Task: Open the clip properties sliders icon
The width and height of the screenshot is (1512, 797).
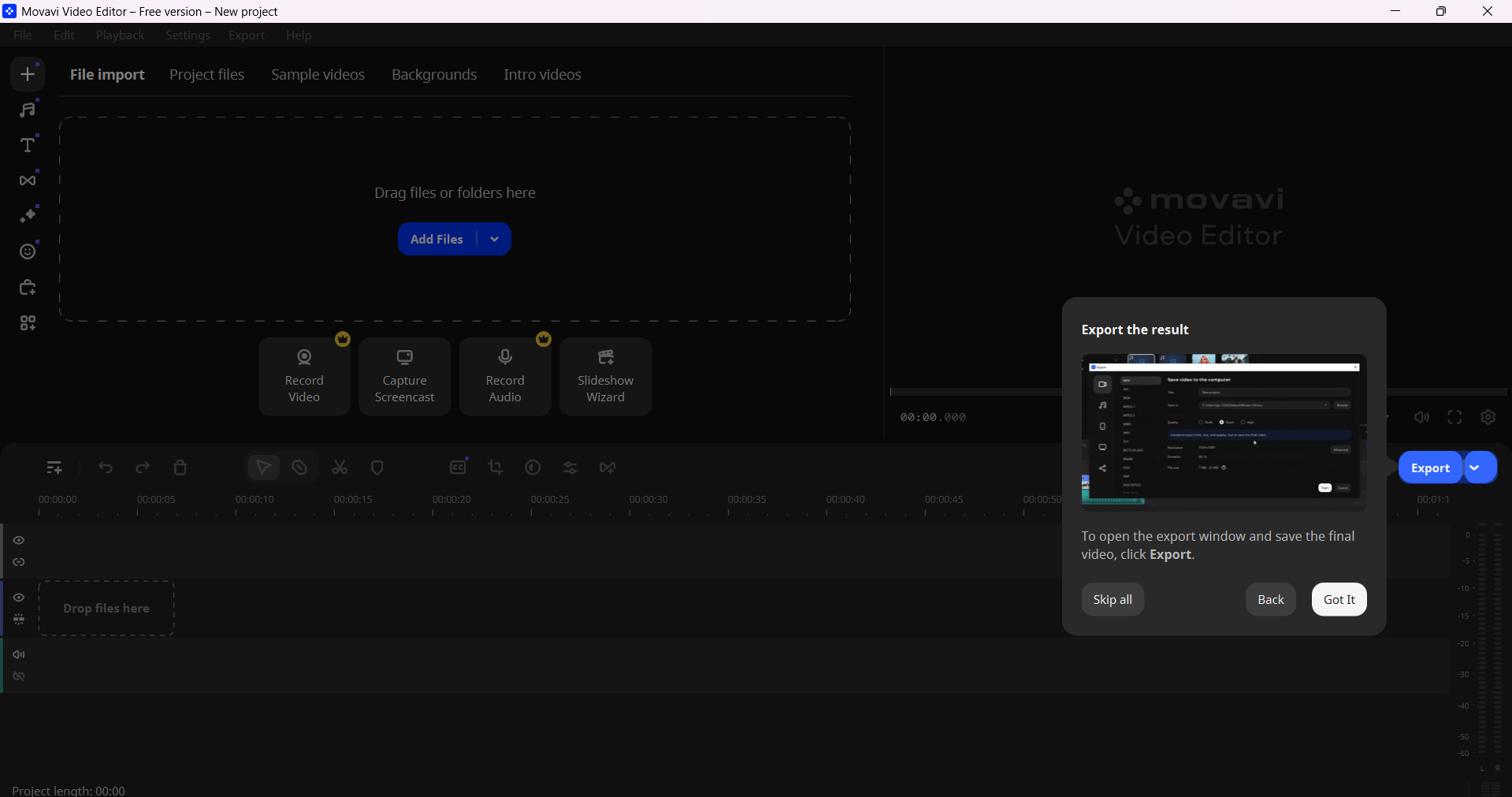Action: [570, 468]
